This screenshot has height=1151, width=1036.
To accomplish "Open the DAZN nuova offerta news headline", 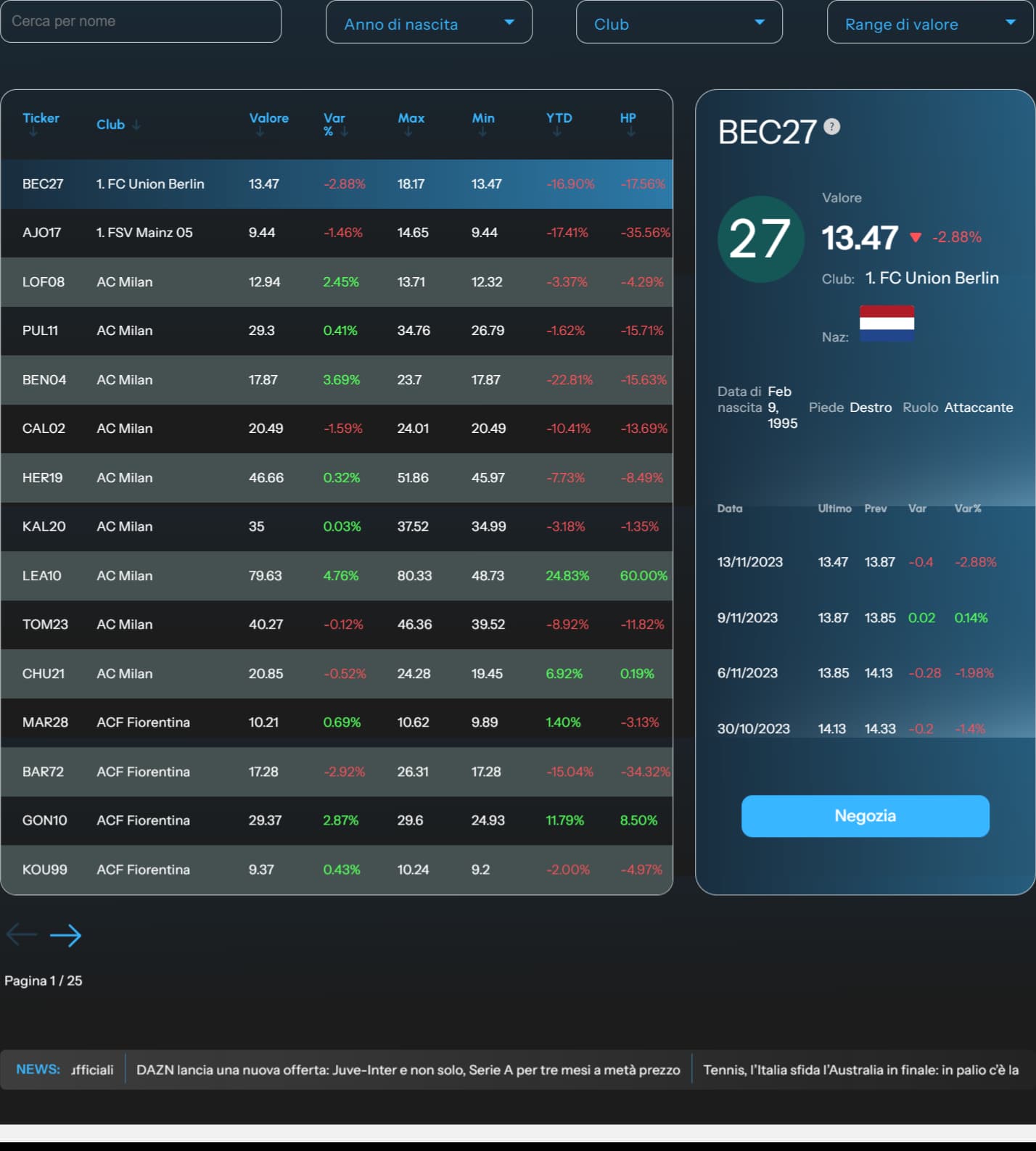I will (408, 1070).
